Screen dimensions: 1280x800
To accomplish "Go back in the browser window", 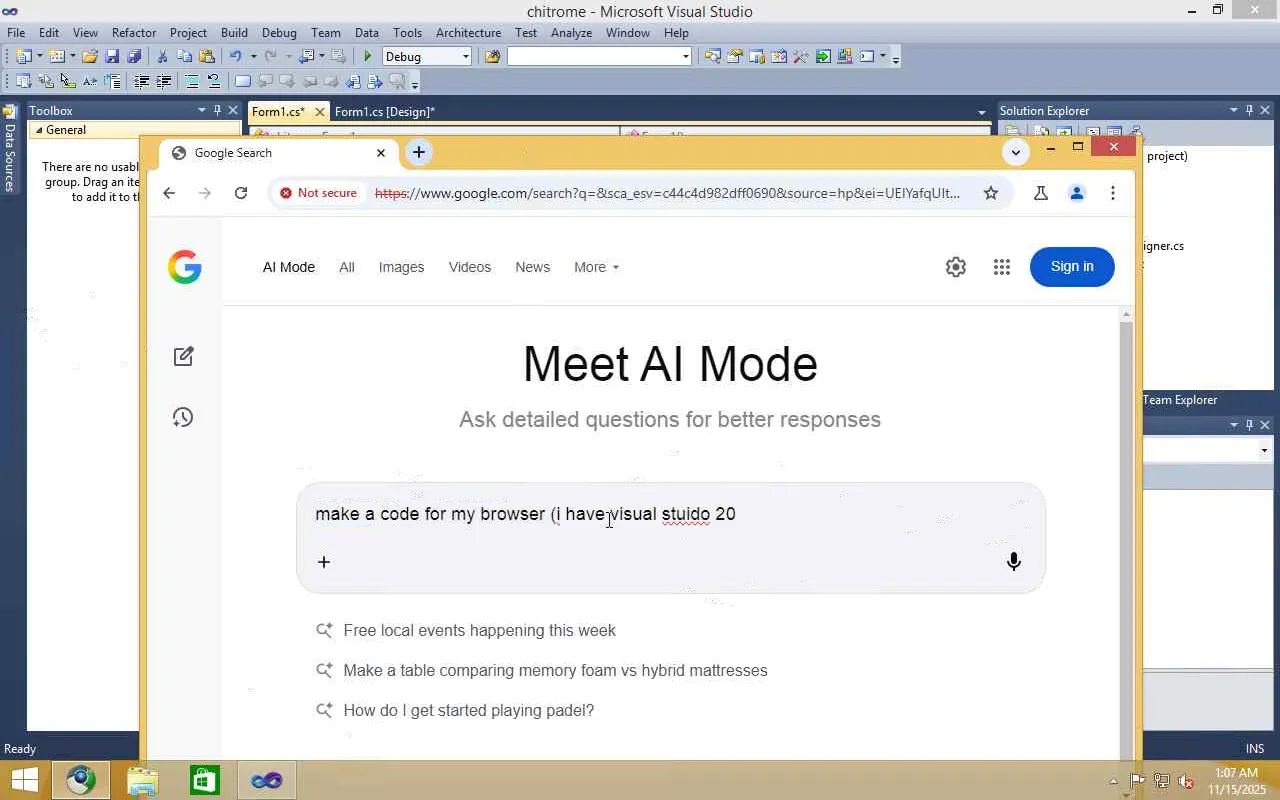I will pyautogui.click(x=169, y=193).
